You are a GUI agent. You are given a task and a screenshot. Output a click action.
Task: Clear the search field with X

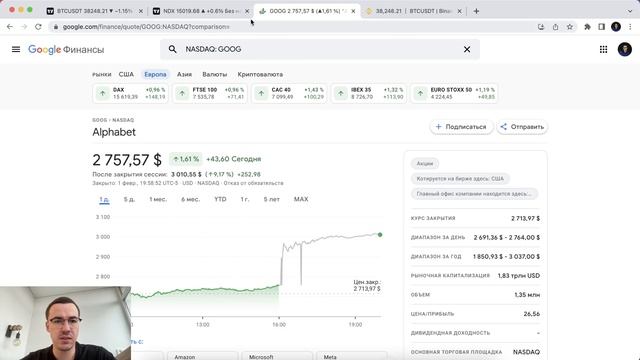[467, 49]
